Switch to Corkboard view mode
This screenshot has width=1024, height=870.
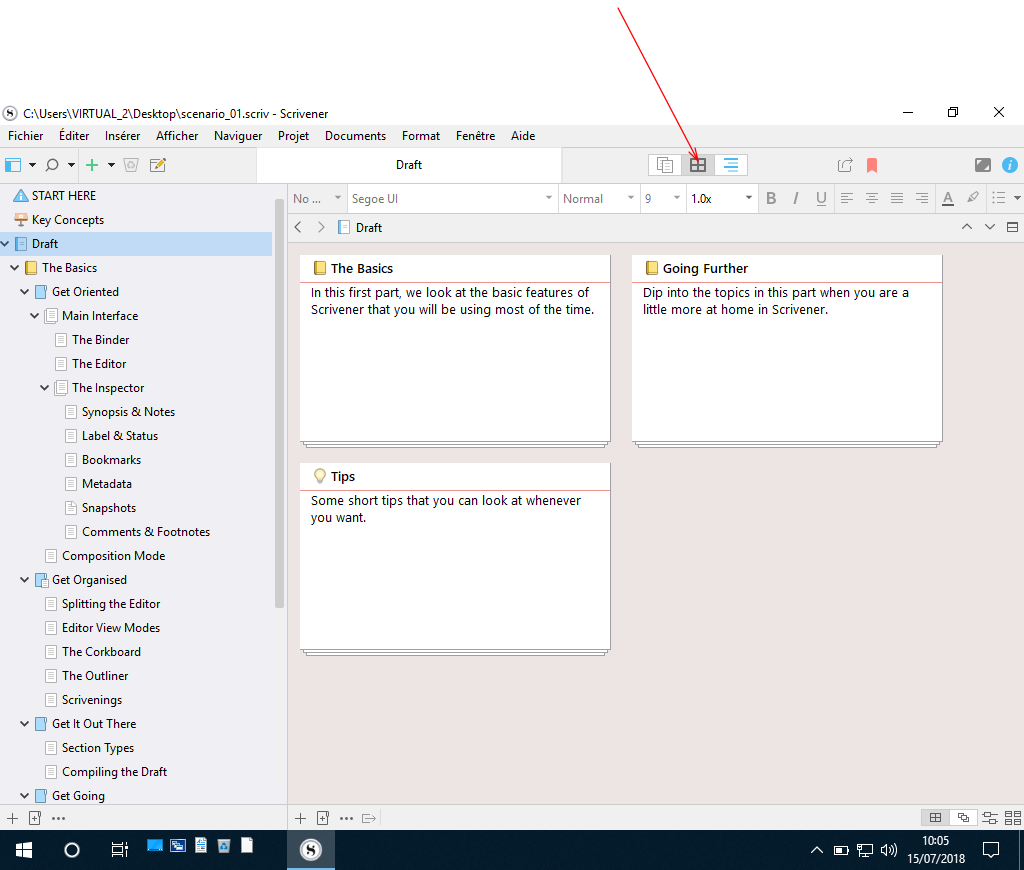[698, 165]
